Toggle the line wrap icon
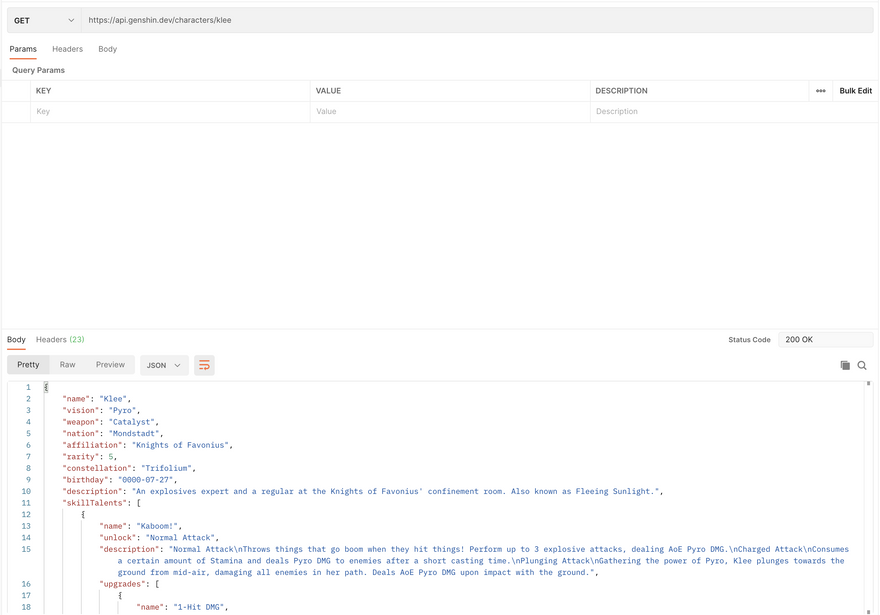This screenshot has width=880, height=615. (204, 365)
